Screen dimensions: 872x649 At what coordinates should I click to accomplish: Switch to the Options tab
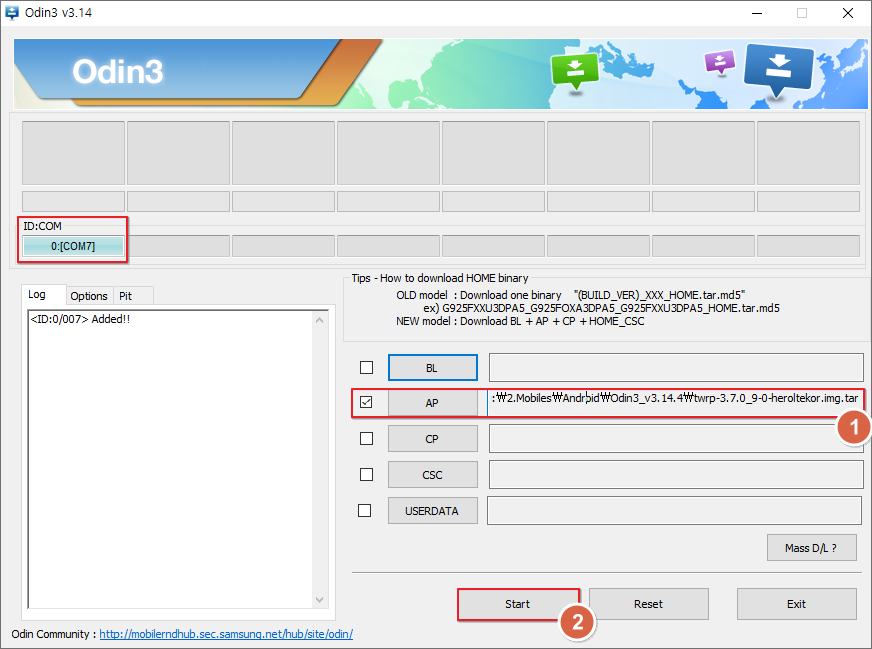pyautogui.click(x=89, y=296)
